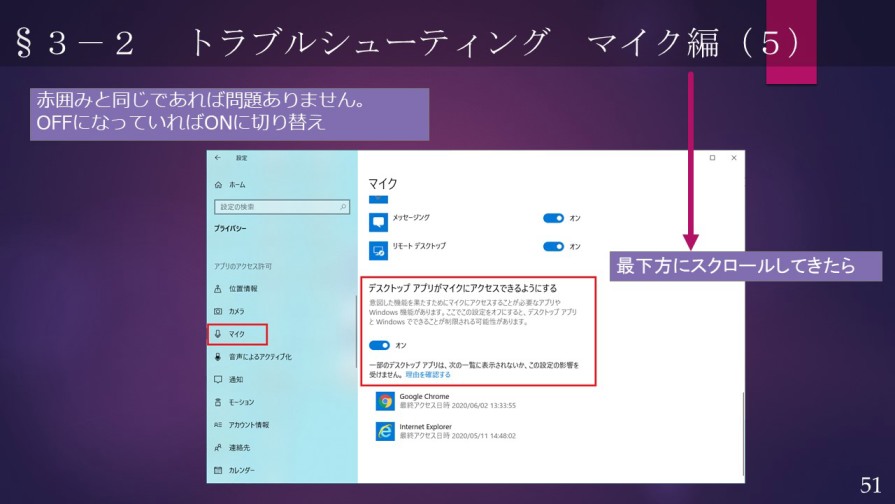Toggle desktop apps microphone access switch
This screenshot has width=895, height=504.
379,345
